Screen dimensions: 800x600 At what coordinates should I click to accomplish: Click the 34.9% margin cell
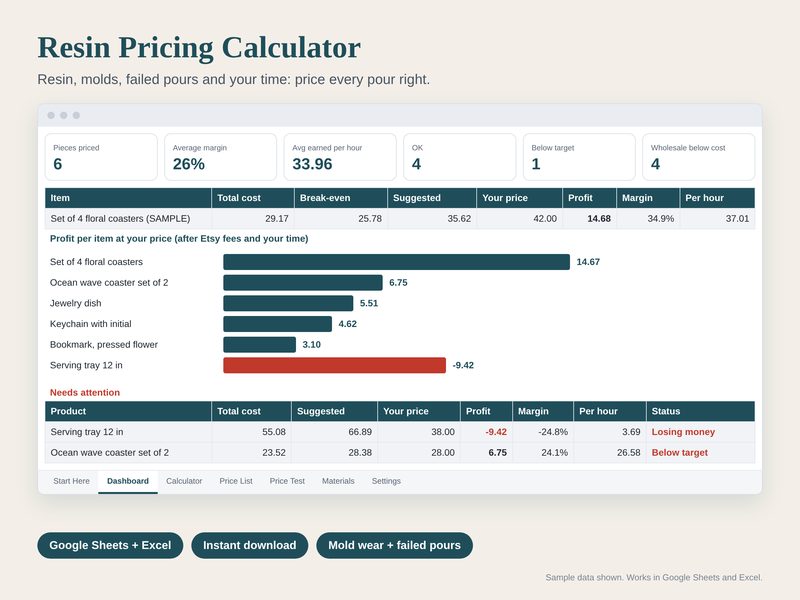[648, 218]
